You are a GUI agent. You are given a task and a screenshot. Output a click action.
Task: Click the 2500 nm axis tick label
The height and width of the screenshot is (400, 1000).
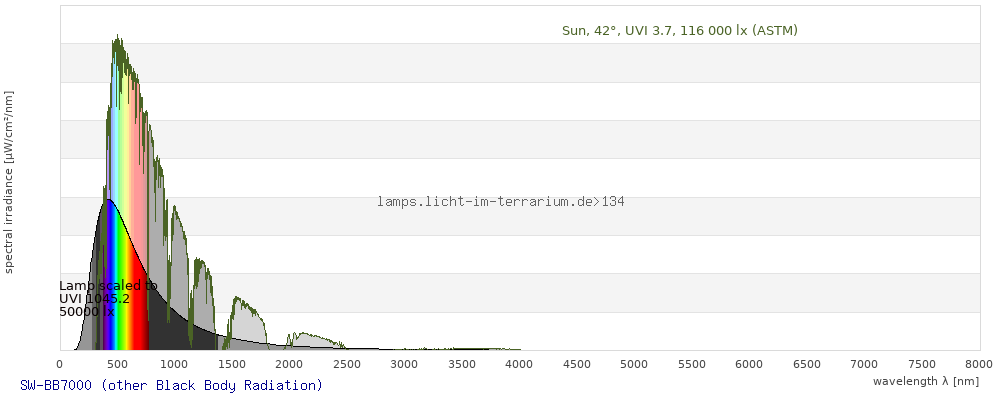point(347,364)
